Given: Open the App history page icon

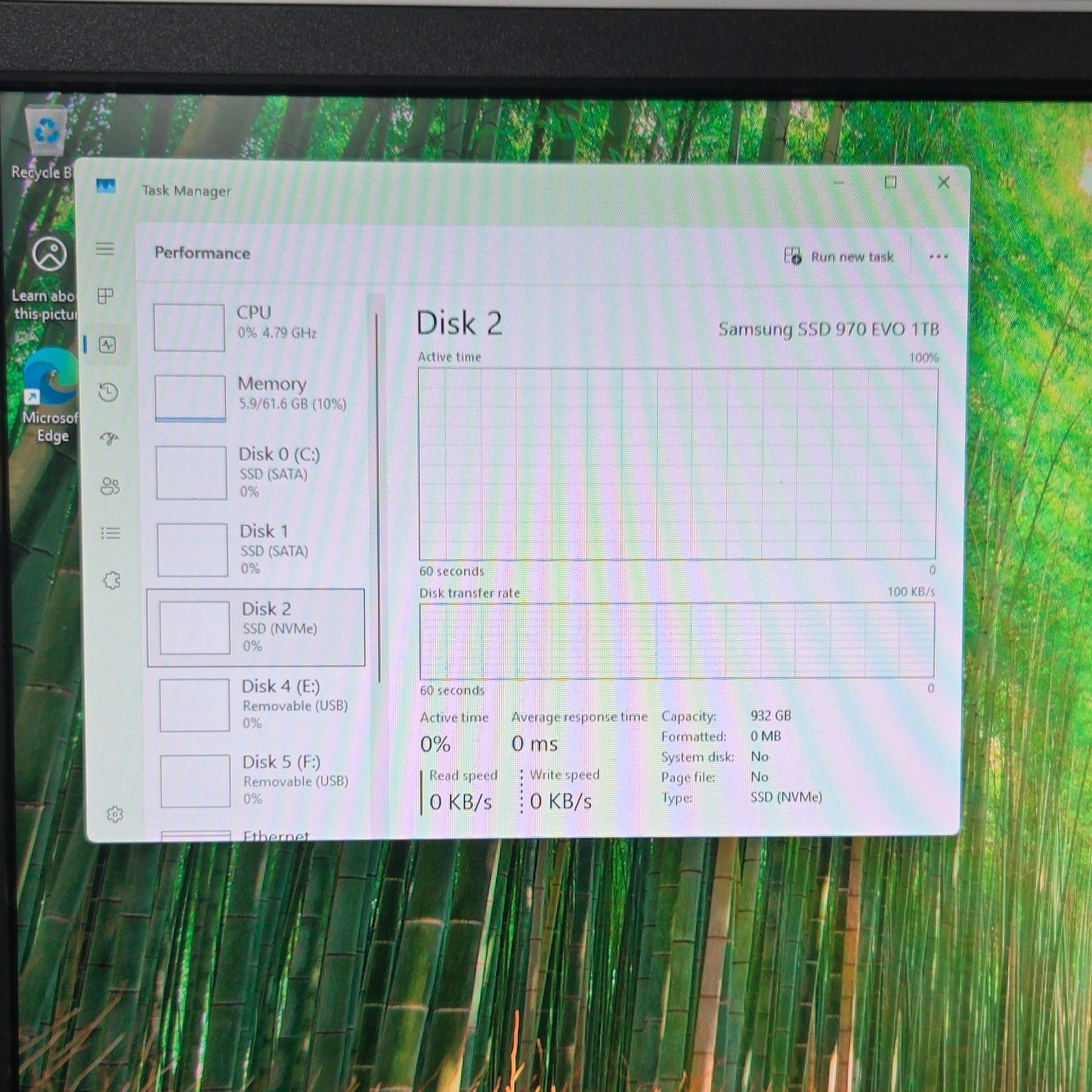Looking at the screenshot, I should tap(108, 391).
